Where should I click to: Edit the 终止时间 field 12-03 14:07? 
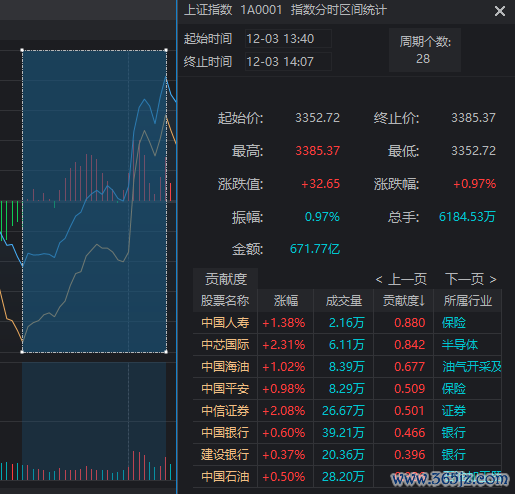[x=288, y=62]
